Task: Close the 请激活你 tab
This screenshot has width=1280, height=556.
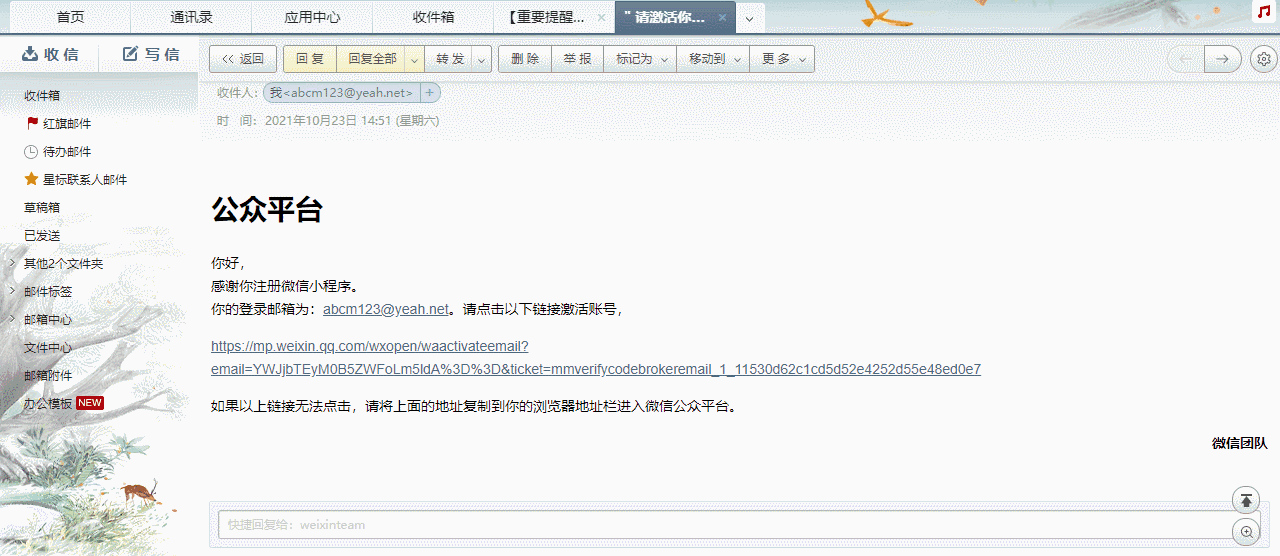Action: point(722,18)
